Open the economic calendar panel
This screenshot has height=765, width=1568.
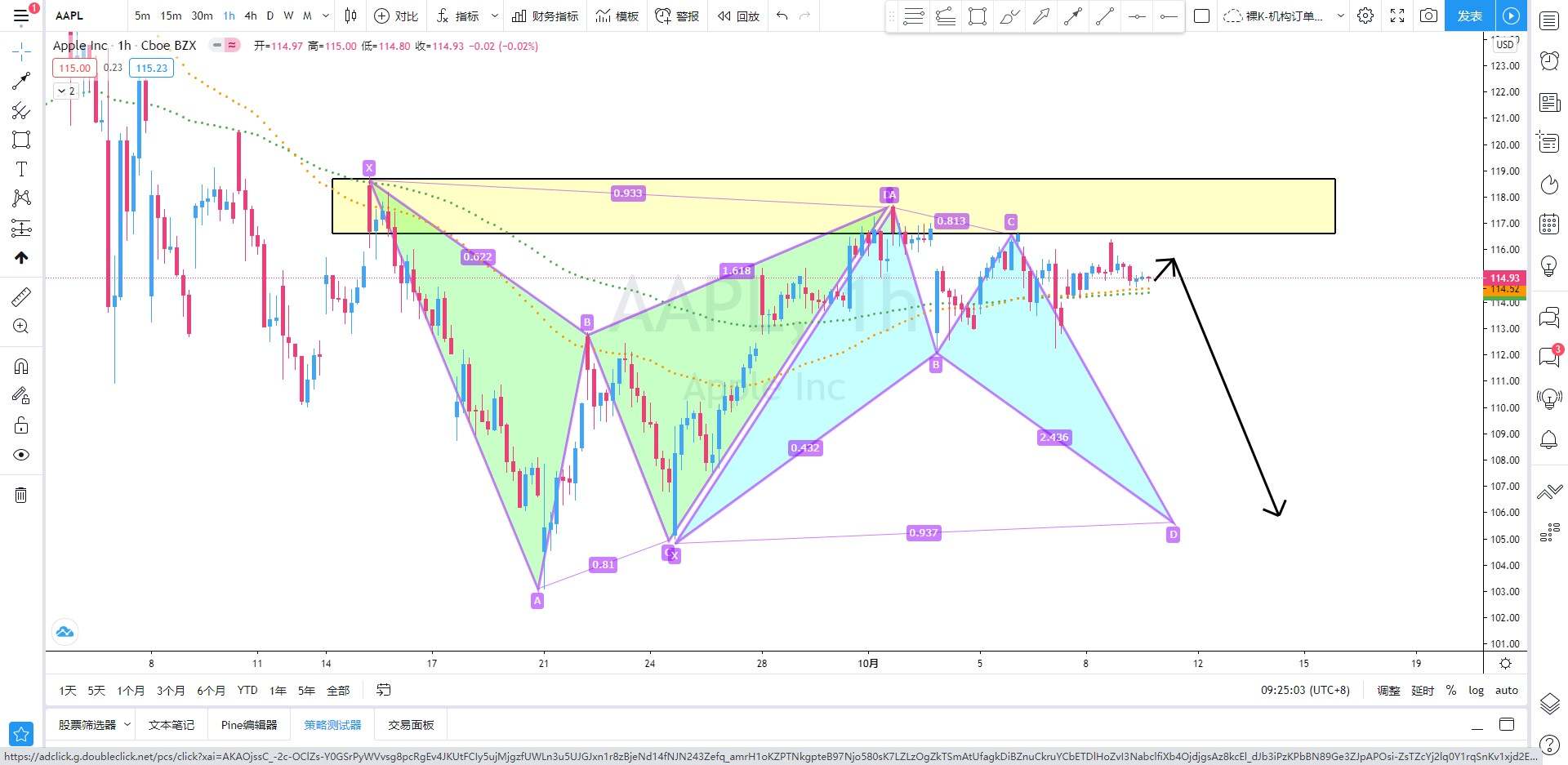click(x=1549, y=224)
